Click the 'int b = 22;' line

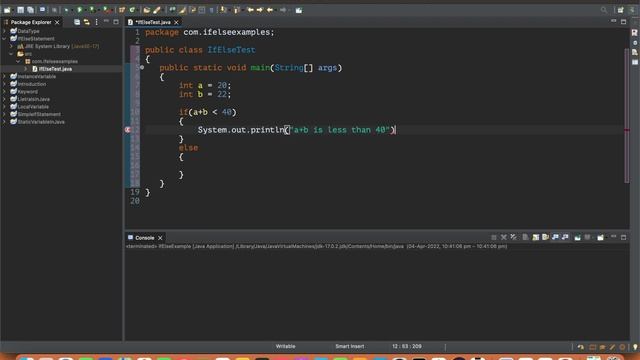(204, 94)
